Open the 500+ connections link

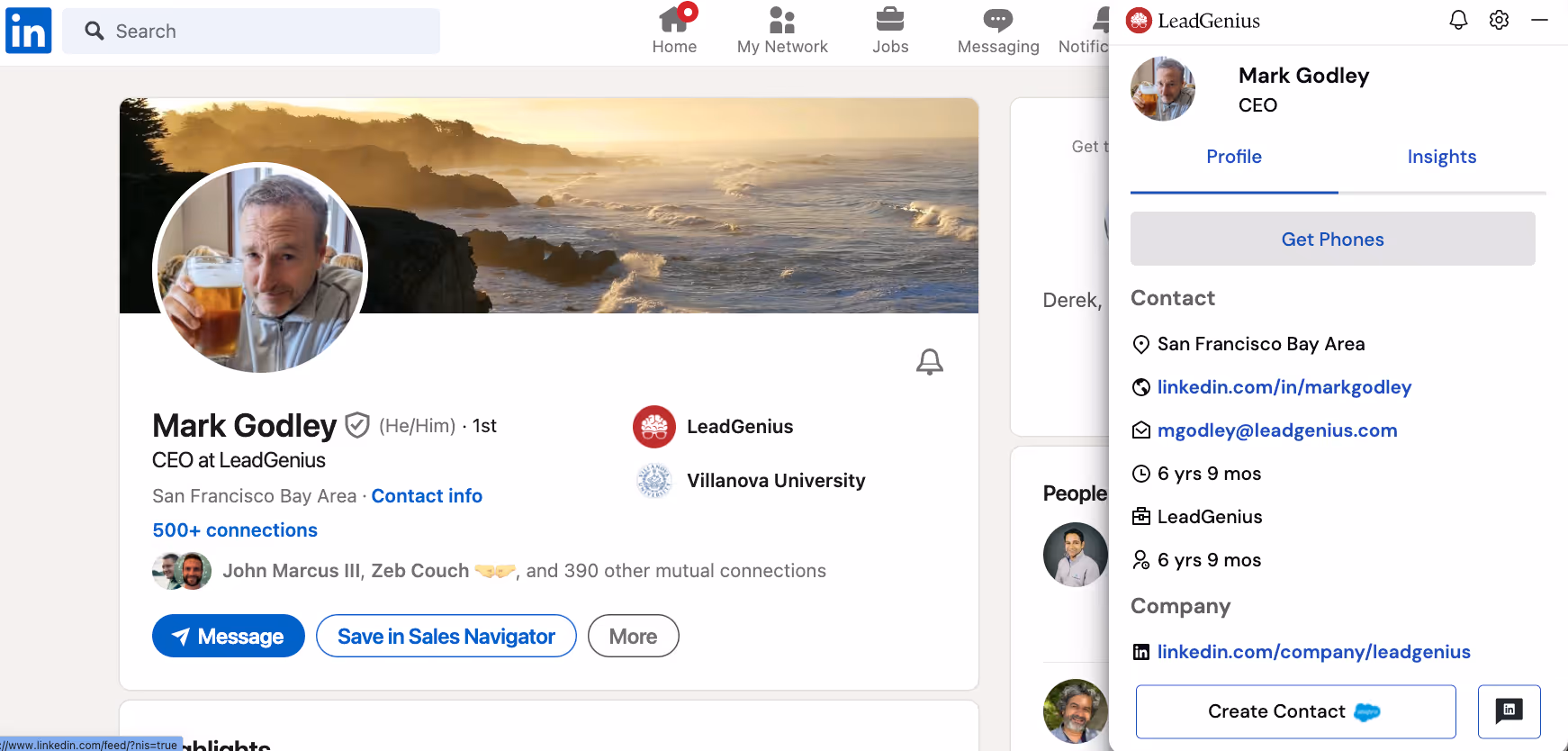coord(235,530)
